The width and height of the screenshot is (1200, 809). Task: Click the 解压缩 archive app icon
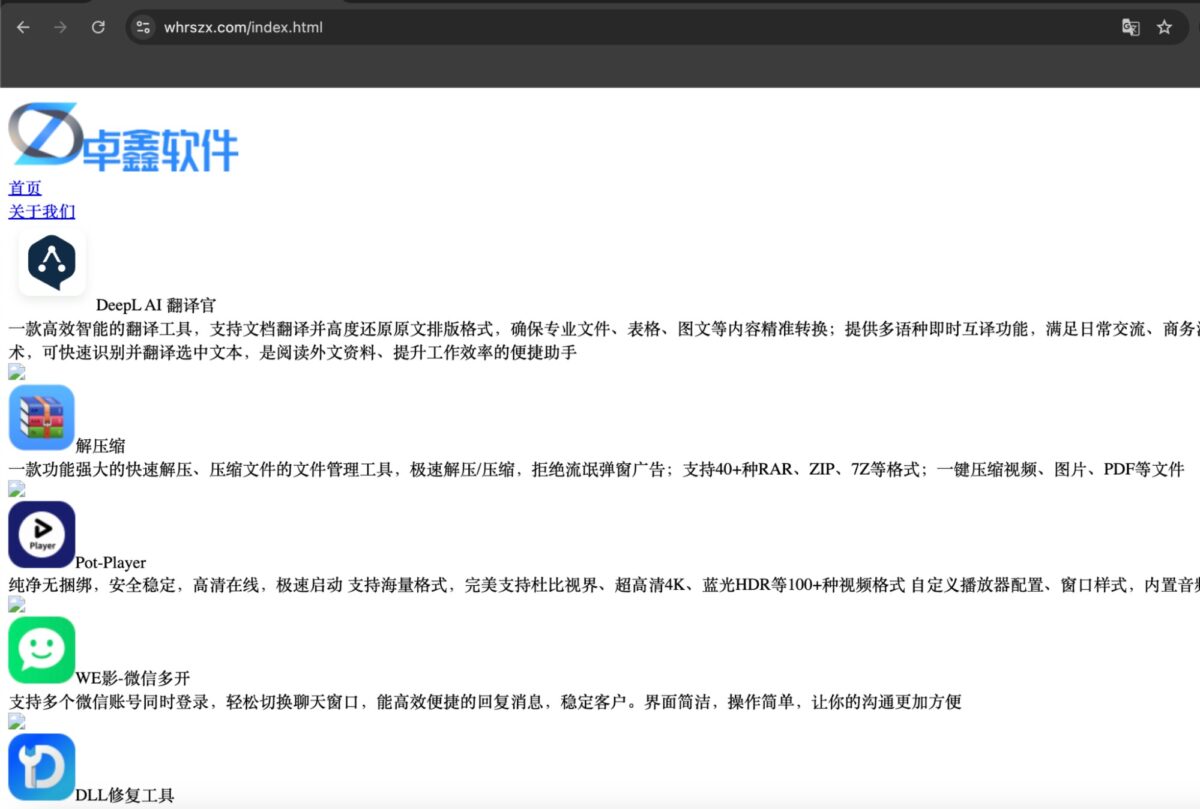coord(42,418)
